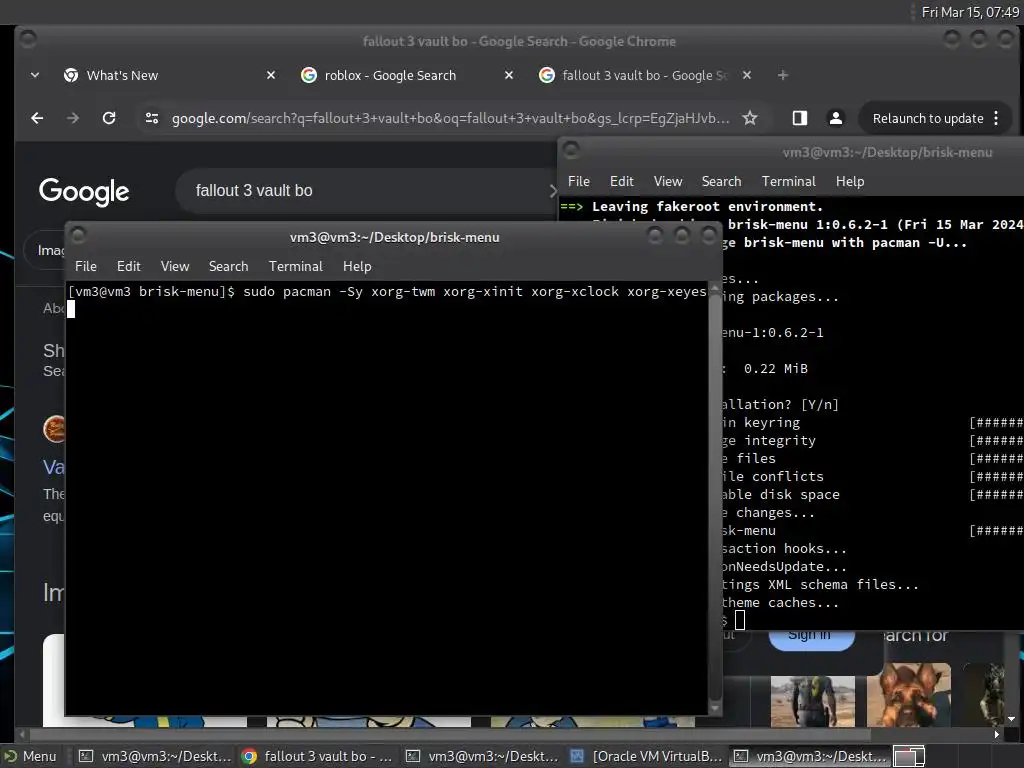1024x768 pixels.
Task: Open Chrome side panel icon
Action: [799, 118]
